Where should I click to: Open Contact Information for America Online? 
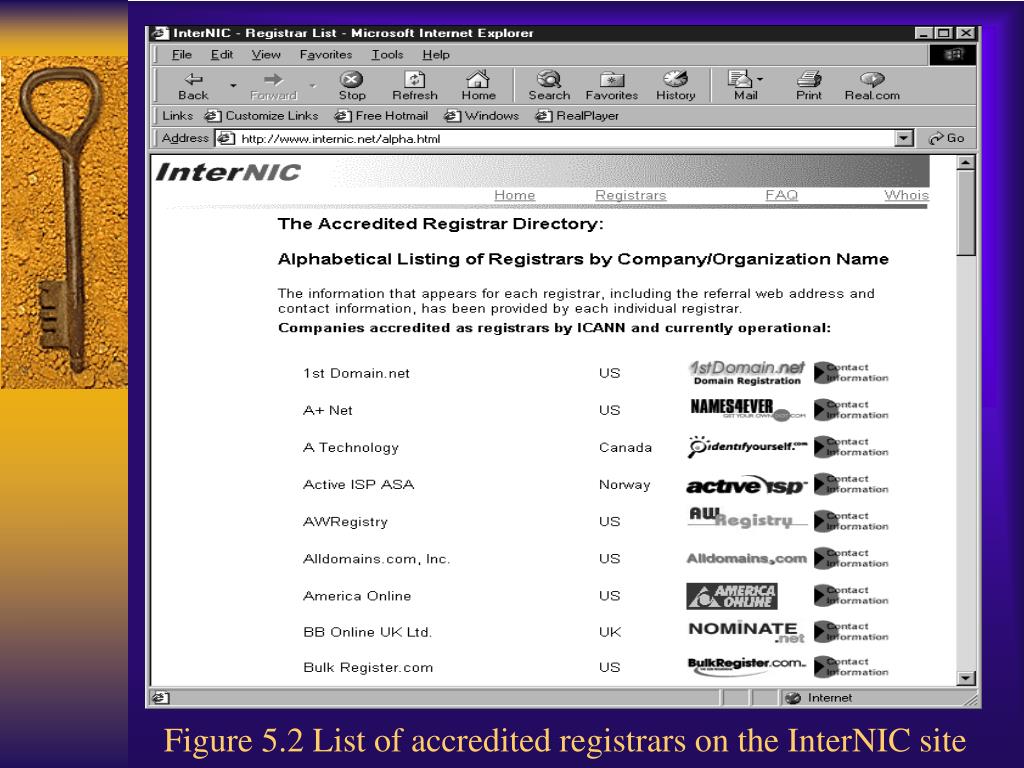[x=851, y=596]
